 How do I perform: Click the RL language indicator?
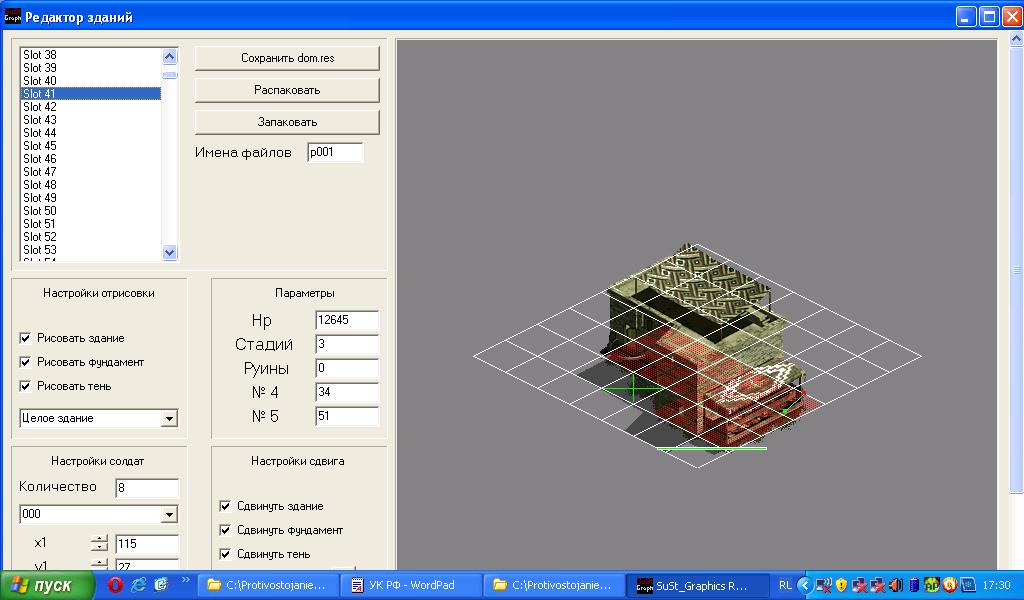(786, 586)
